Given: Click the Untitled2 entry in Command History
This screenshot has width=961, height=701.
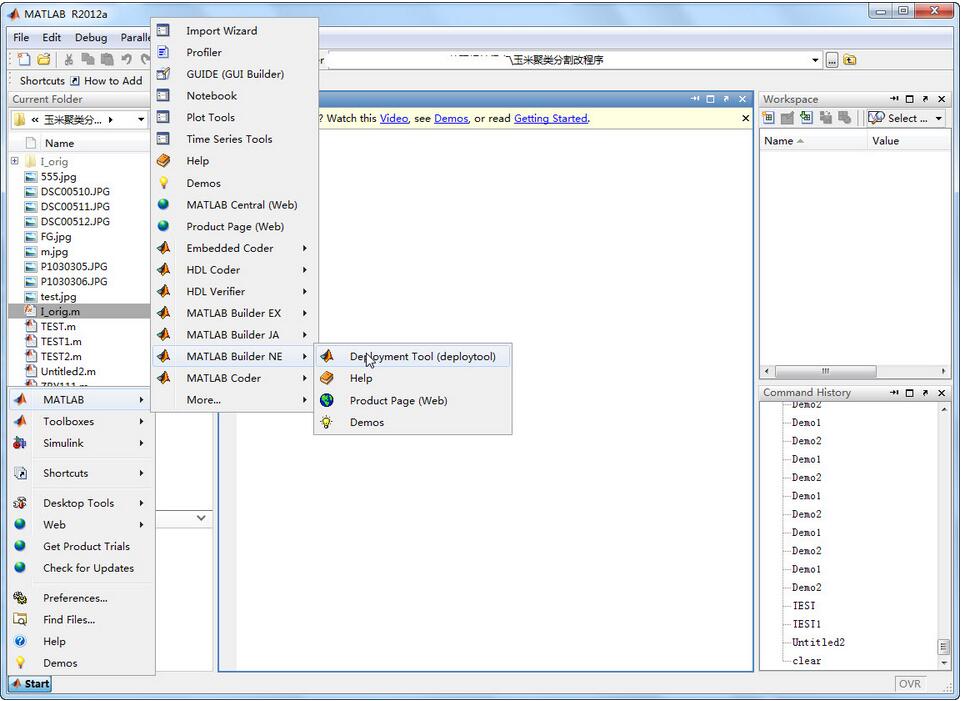Looking at the screenshot, I should coord(818,642).
